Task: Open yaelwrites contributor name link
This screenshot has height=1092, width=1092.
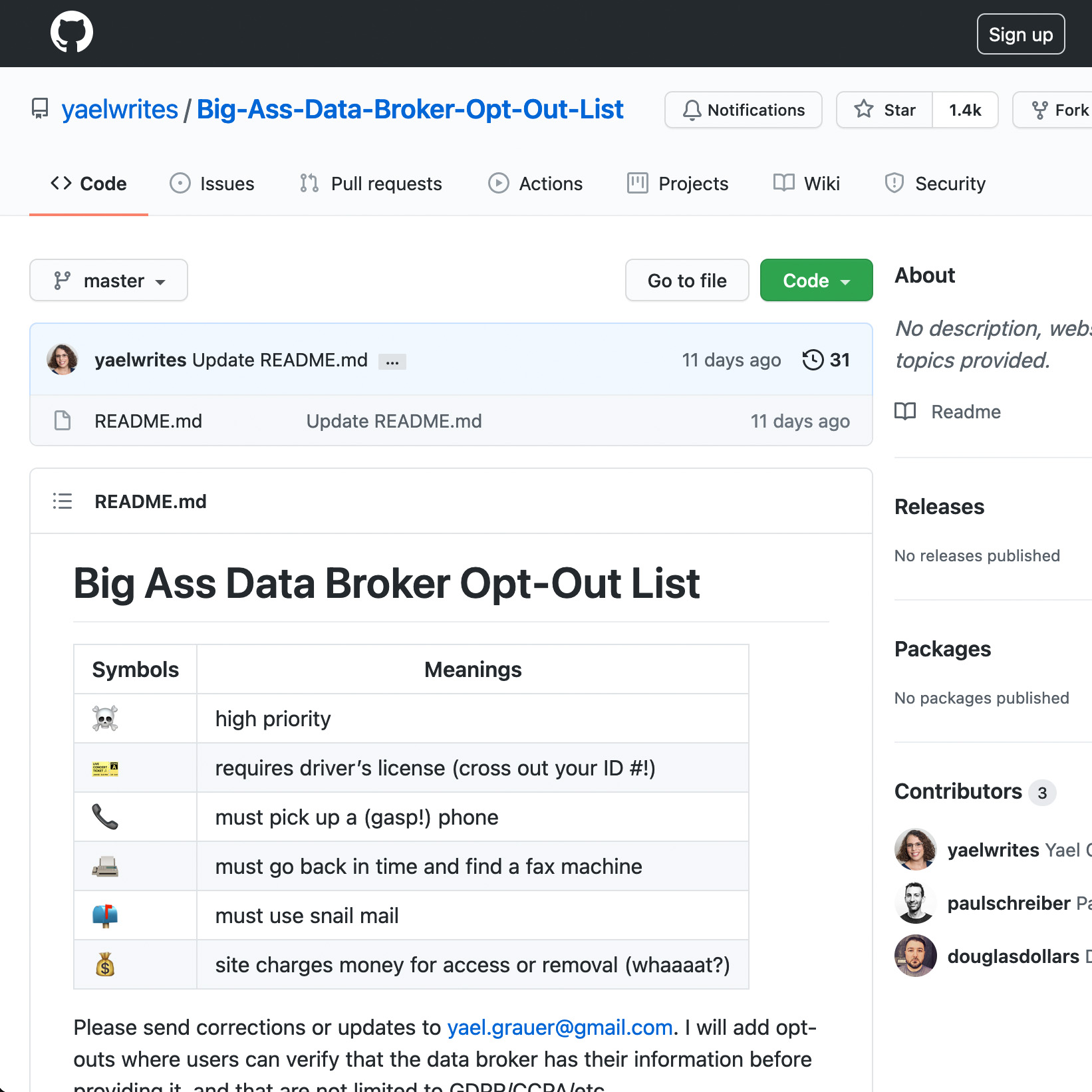Action: point(994,850)
